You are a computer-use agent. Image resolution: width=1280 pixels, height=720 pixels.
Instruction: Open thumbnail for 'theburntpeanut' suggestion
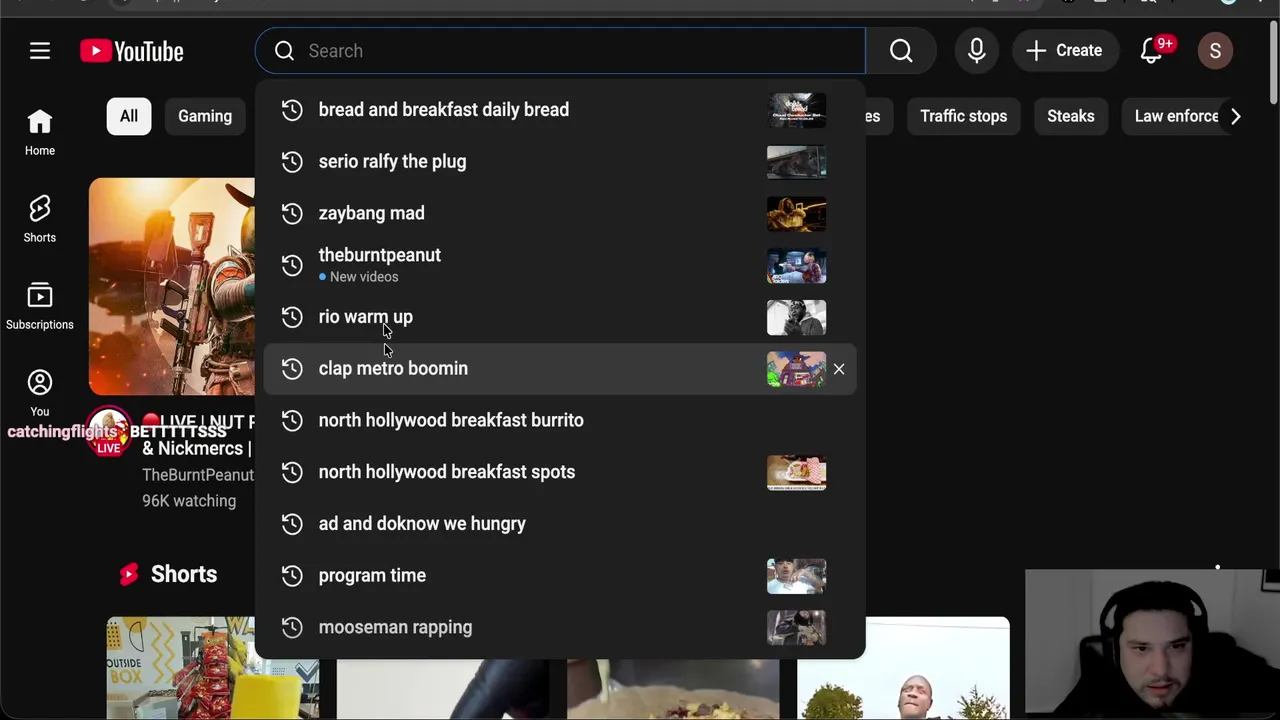[797, 266]
